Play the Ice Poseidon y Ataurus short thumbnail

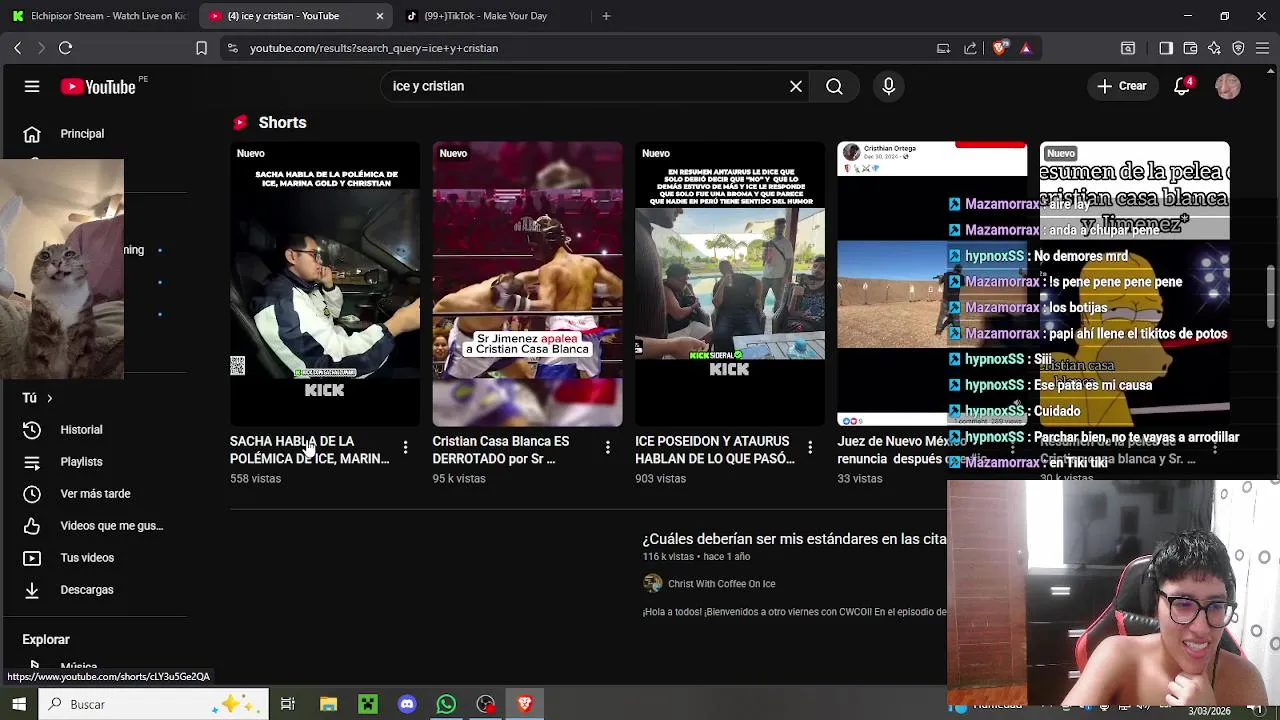click(730, 284)
